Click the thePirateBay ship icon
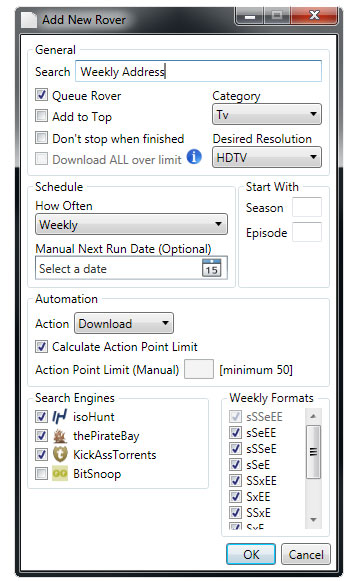This screenshot has width=360, height=581. coord(60,436)
